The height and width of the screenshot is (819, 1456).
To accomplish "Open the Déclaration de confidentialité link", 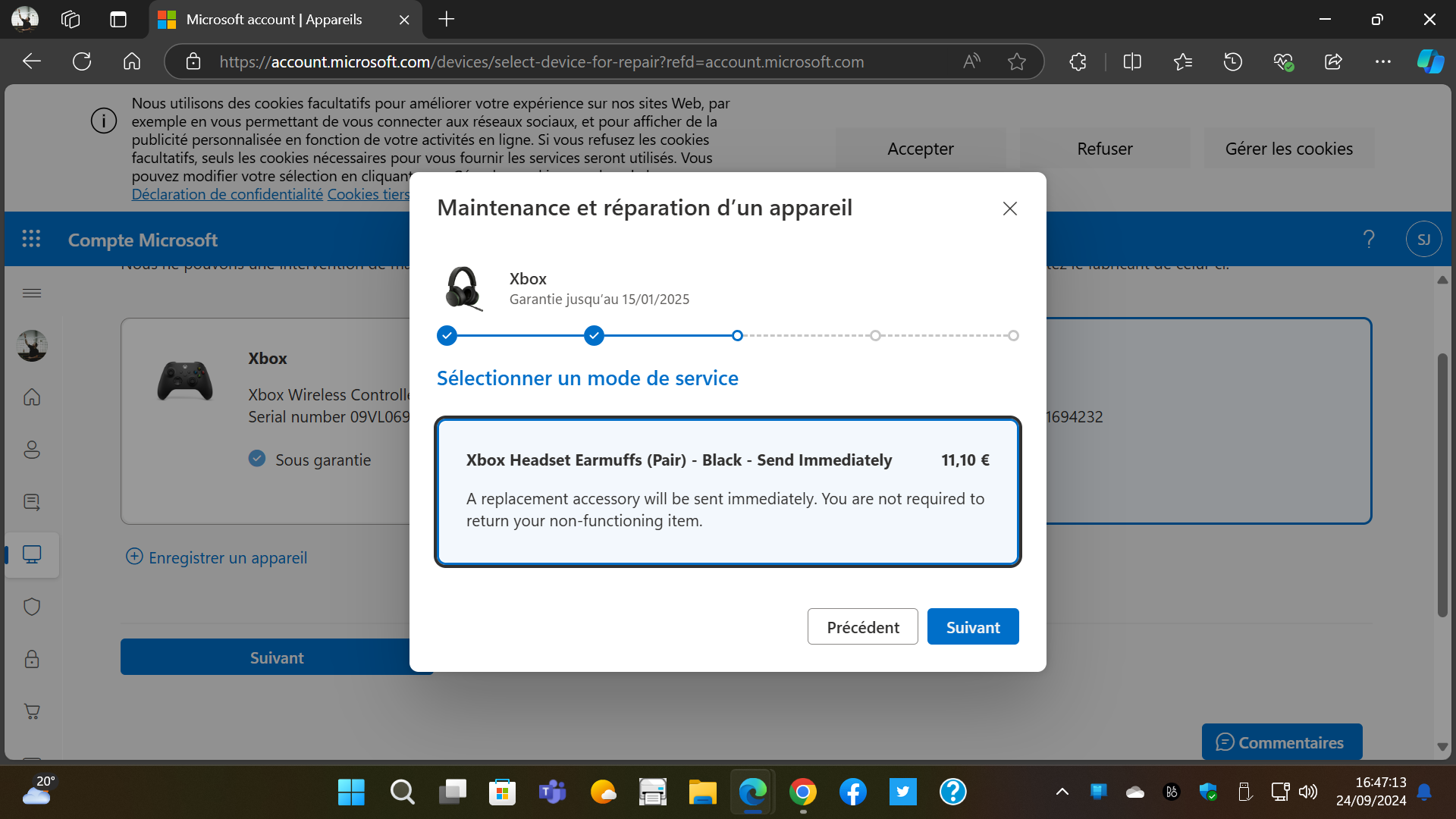I will click(x=227, y=194).
